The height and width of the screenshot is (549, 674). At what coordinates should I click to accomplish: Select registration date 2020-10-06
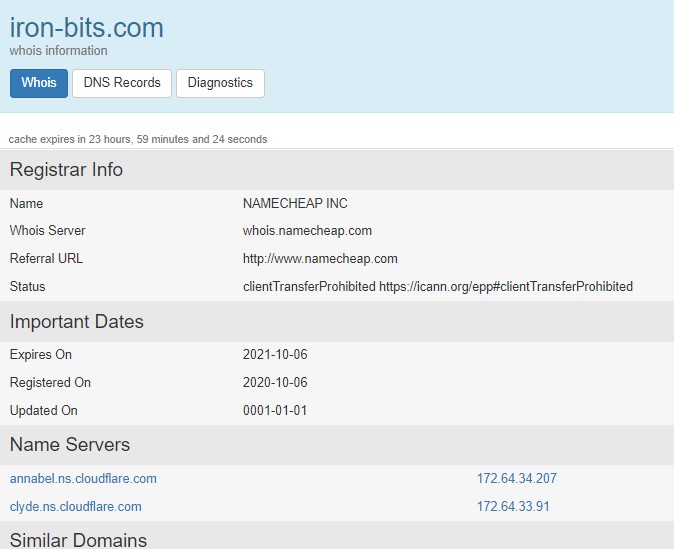[x=275, y=383]
